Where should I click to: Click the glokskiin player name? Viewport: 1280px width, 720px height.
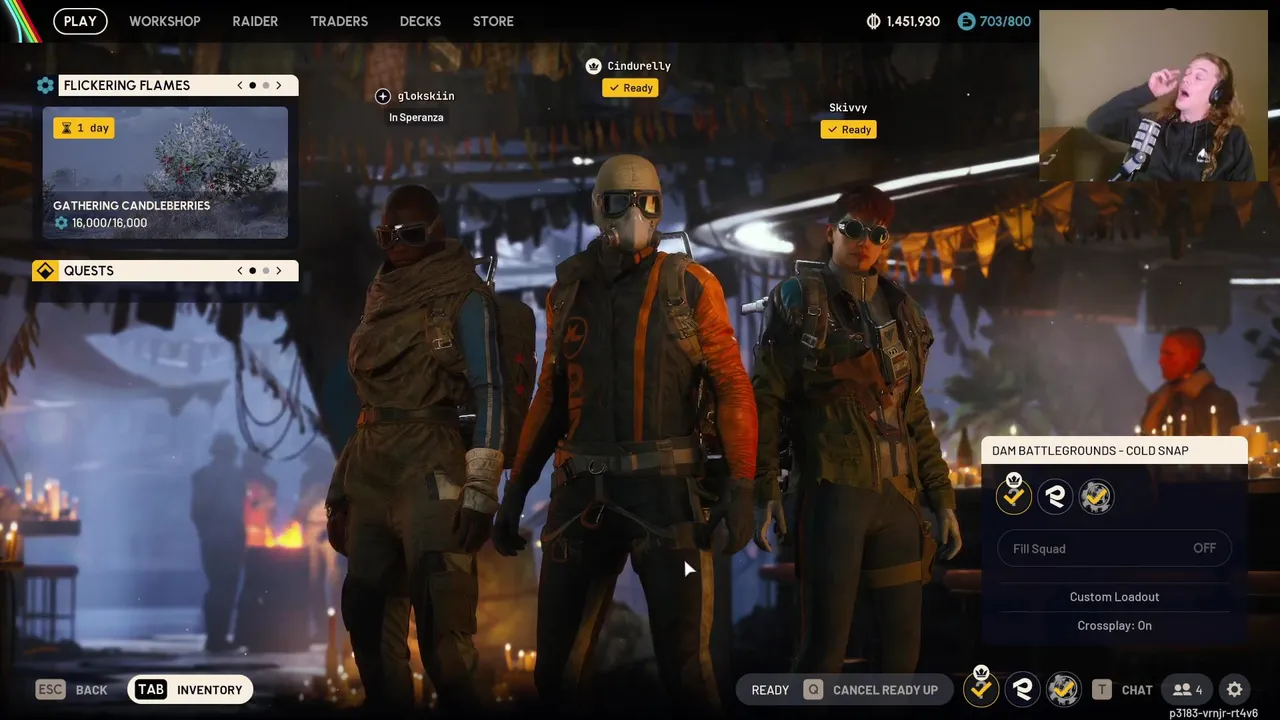[426, 96]
